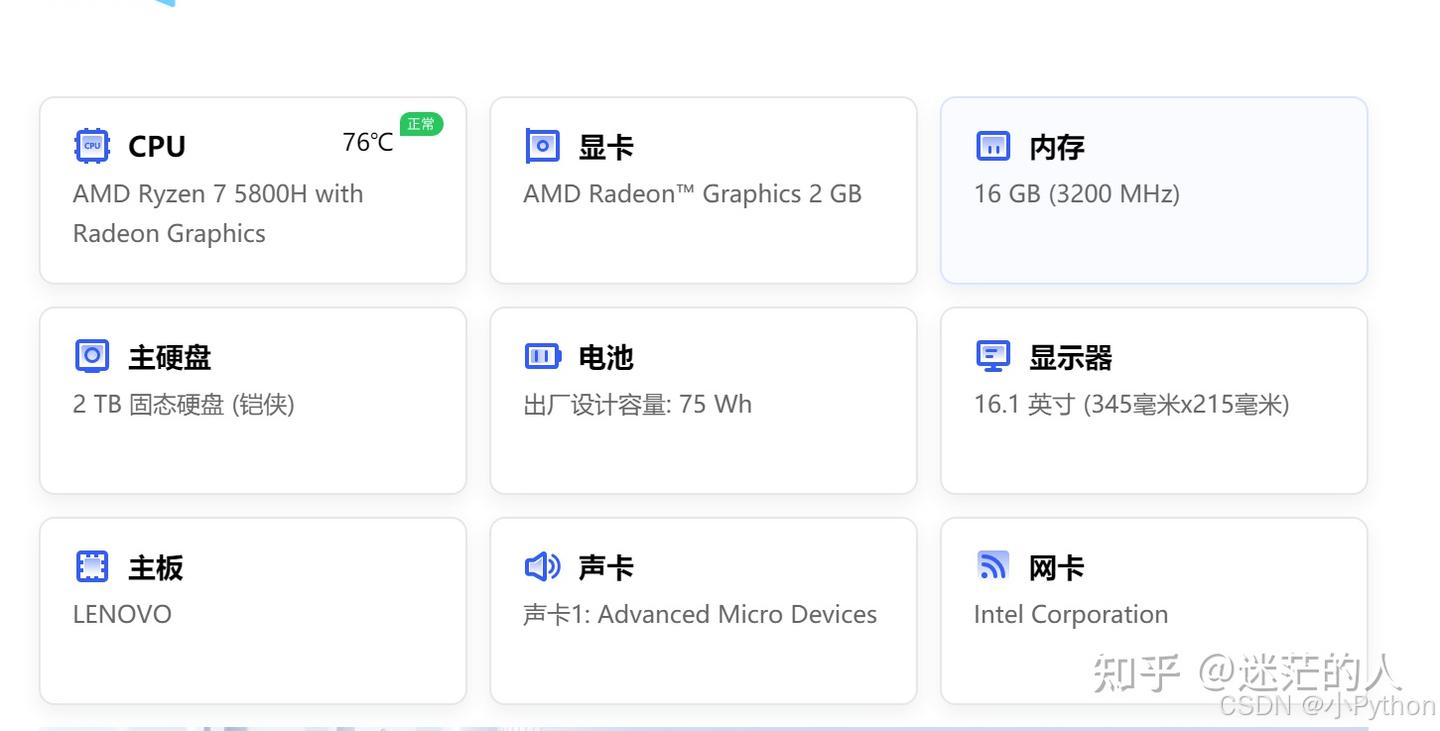This screenshot has height=731, width=1440.
Task: Click the 内存 memory module icon
Action: pyautogui.click(x=992, y=145)
